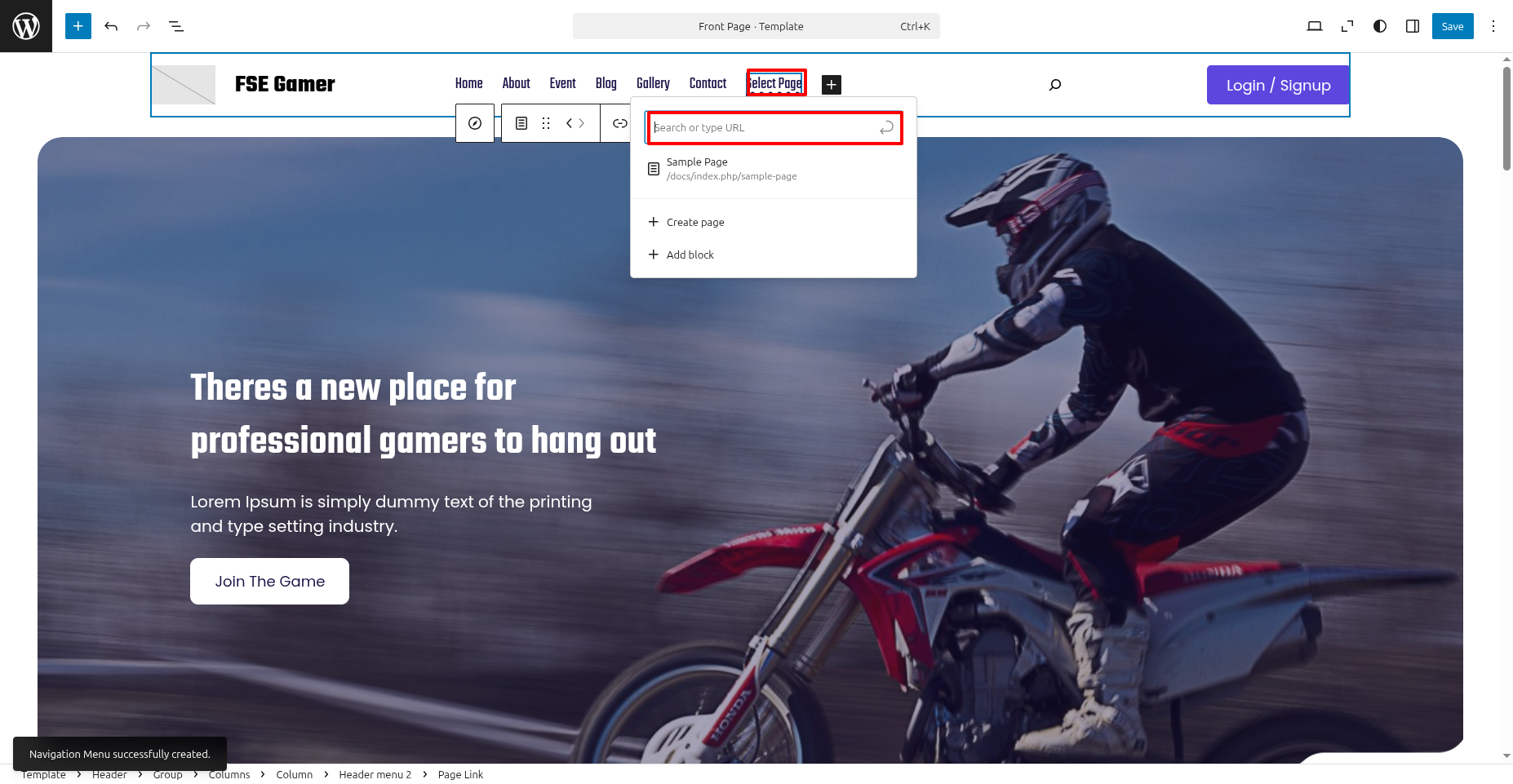The image size is (1513, 784).
Task: Undo the last change
Action: [x=111, y=26]
